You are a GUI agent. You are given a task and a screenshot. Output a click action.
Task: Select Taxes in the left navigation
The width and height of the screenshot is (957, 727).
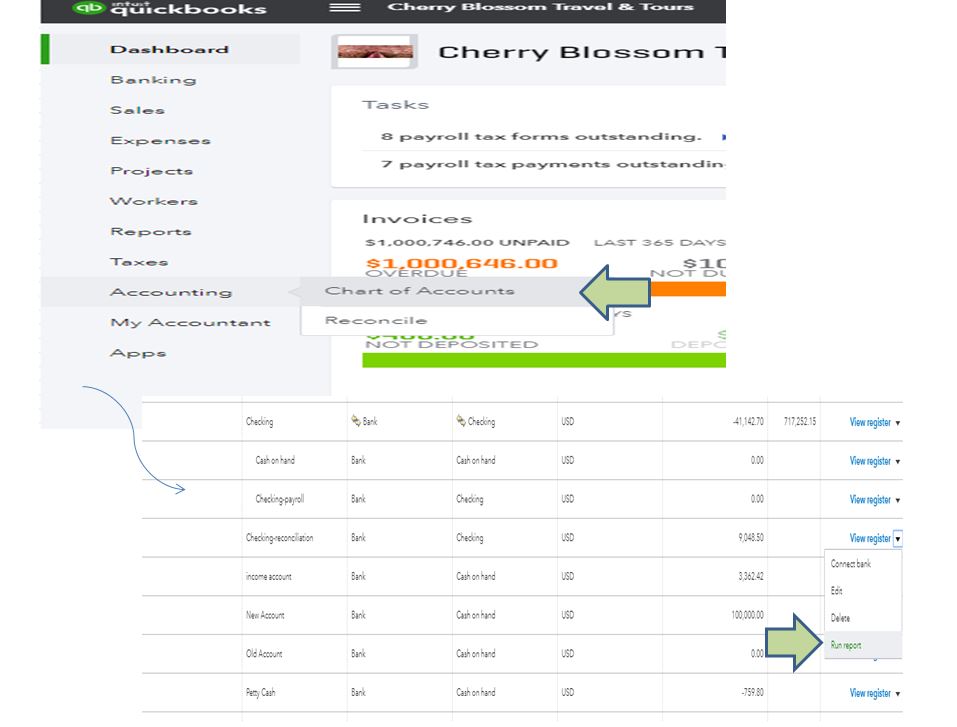139,262
